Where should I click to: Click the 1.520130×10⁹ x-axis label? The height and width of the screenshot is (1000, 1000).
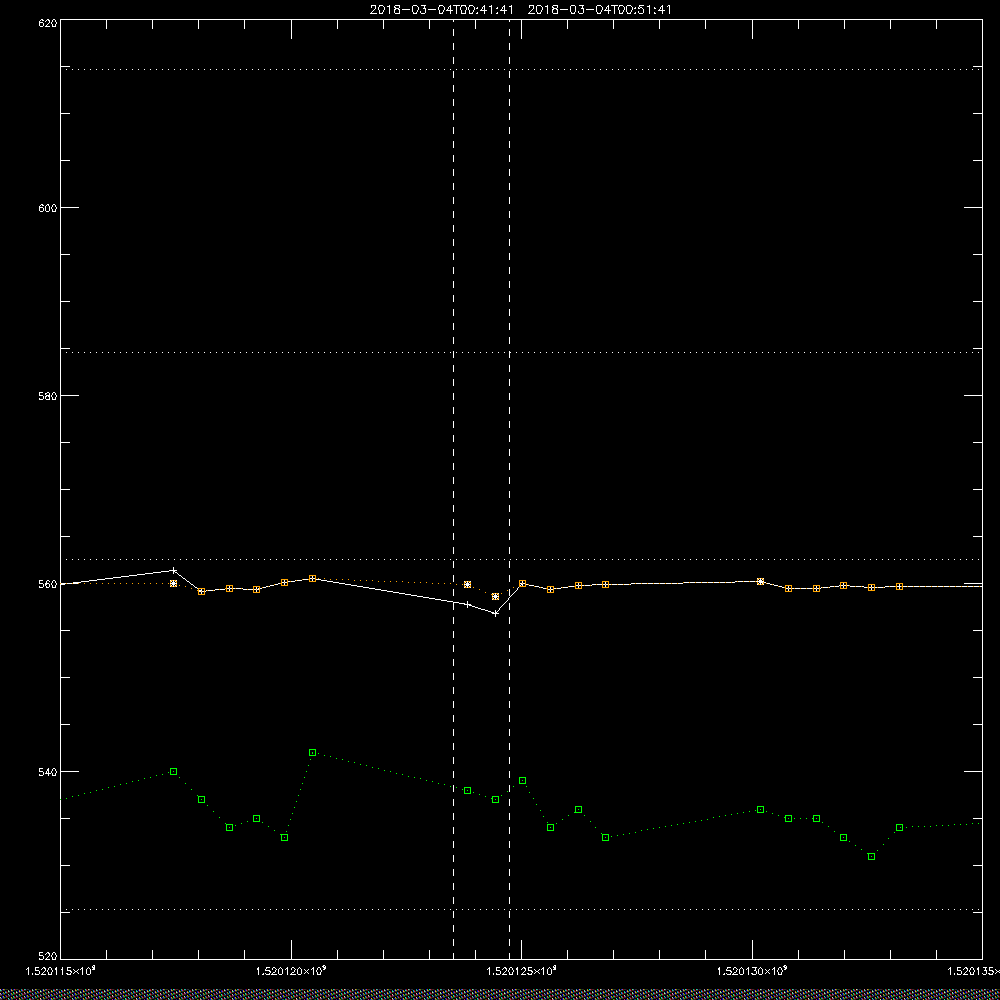752,972
